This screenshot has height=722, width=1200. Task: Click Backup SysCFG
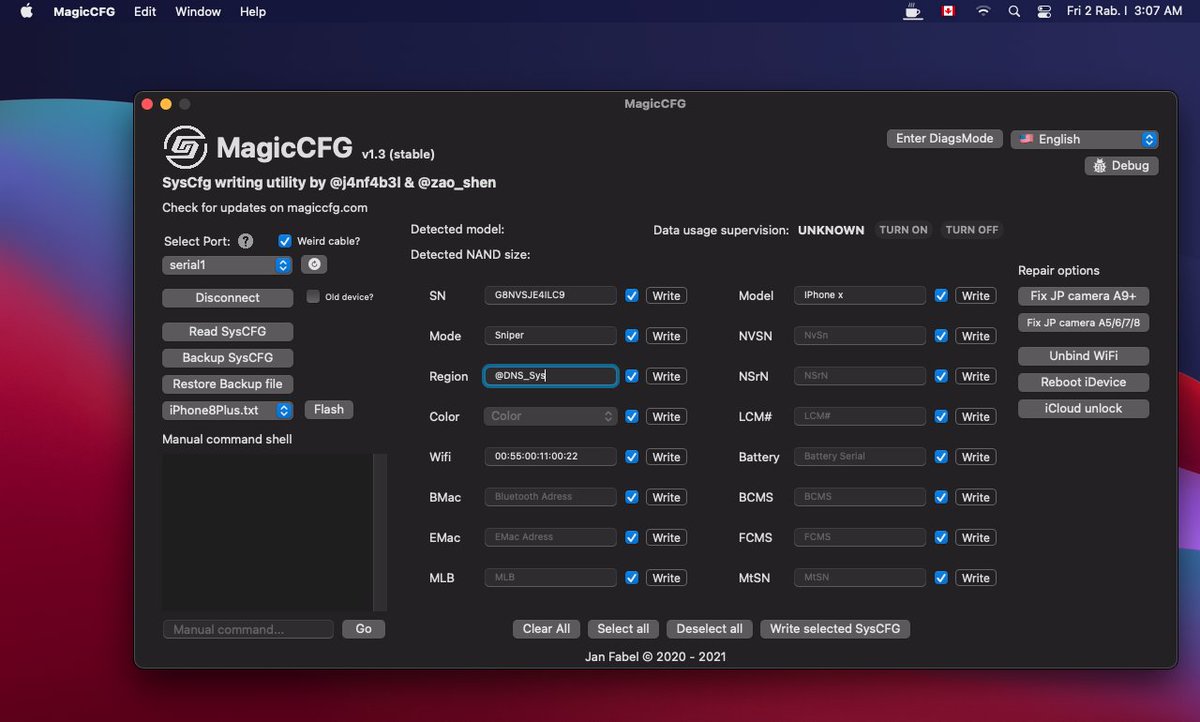(228, 357)
